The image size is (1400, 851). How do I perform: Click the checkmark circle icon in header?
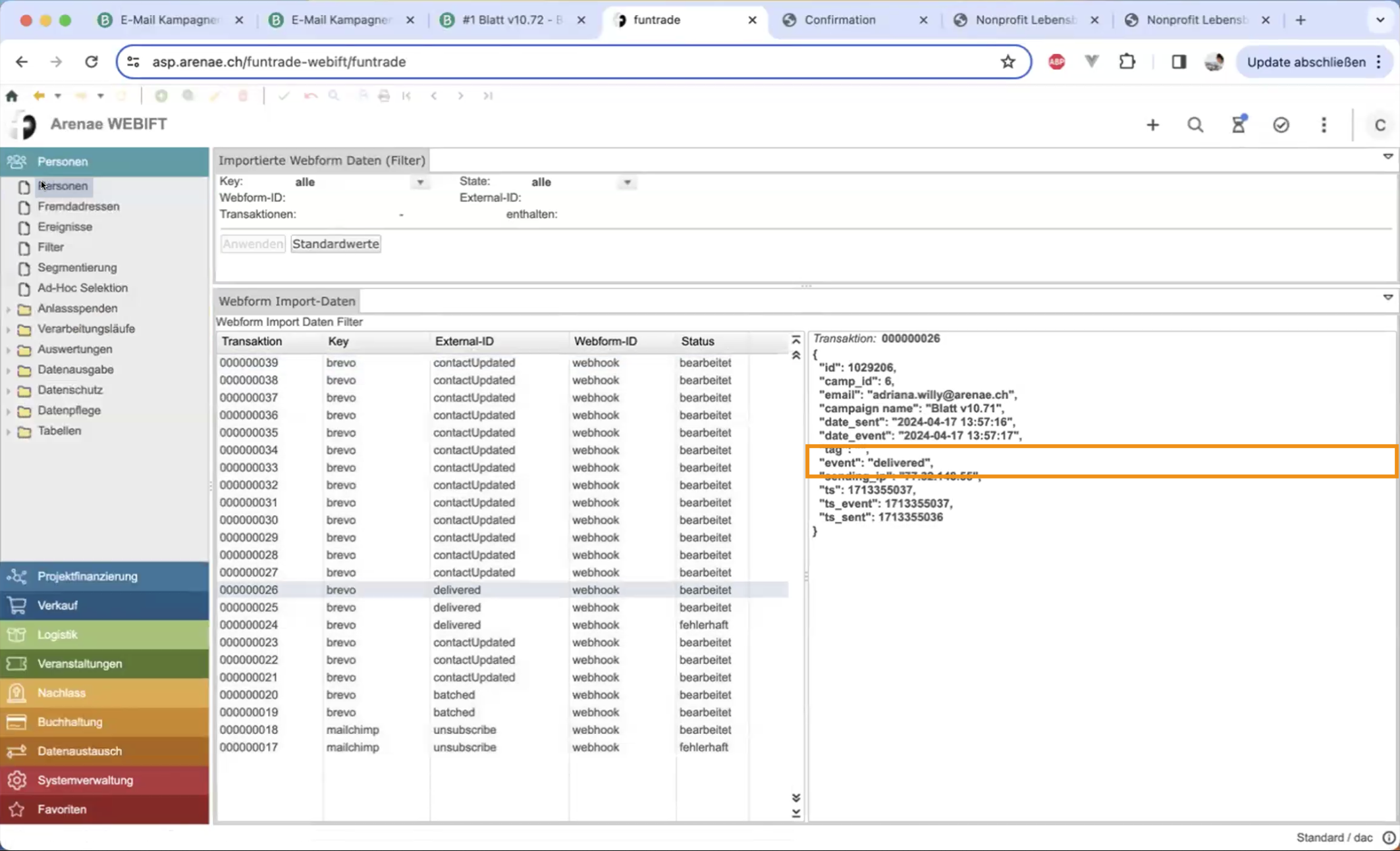coord(1281,125)
